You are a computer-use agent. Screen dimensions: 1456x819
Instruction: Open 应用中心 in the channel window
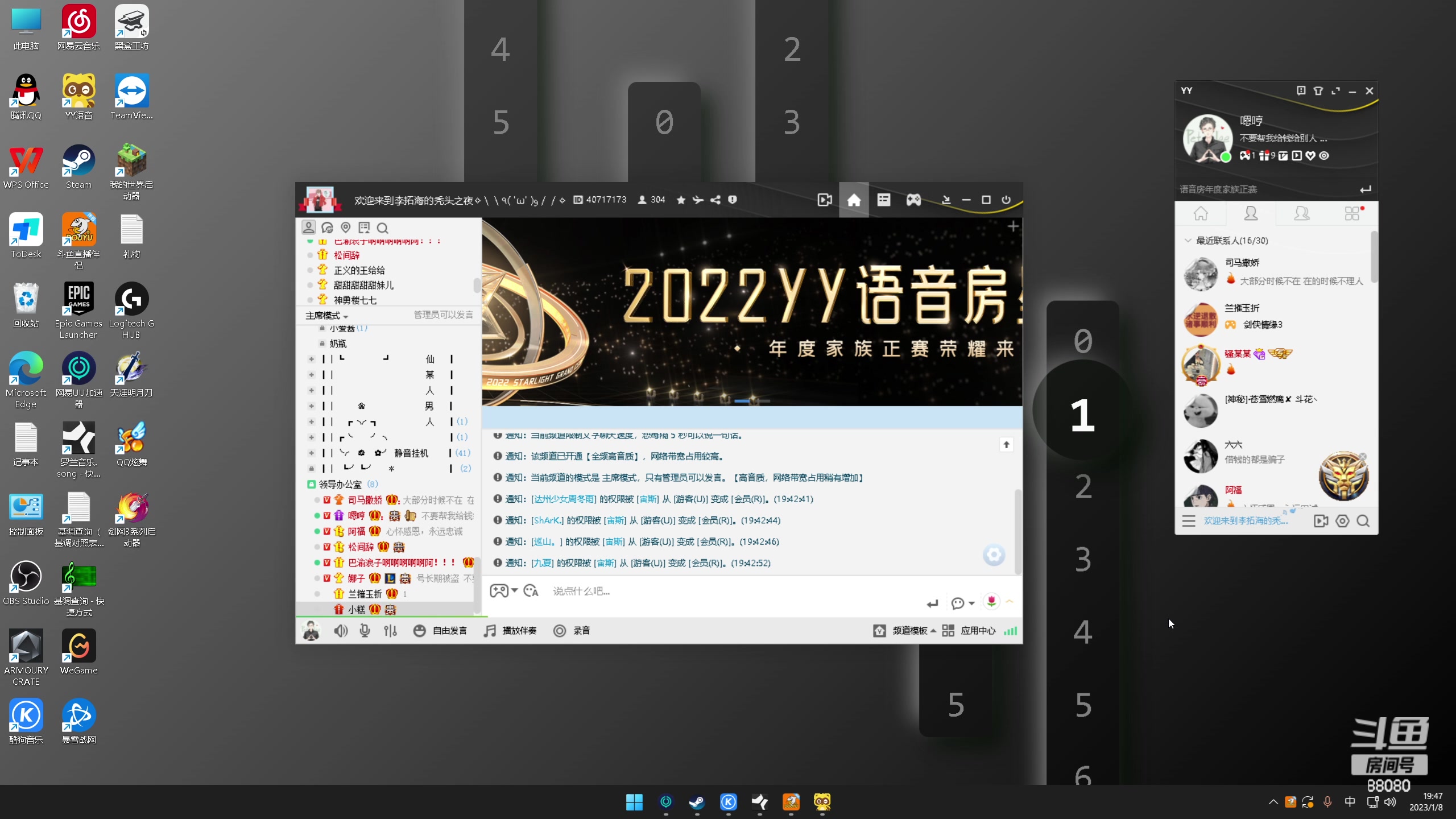(978, 630)
